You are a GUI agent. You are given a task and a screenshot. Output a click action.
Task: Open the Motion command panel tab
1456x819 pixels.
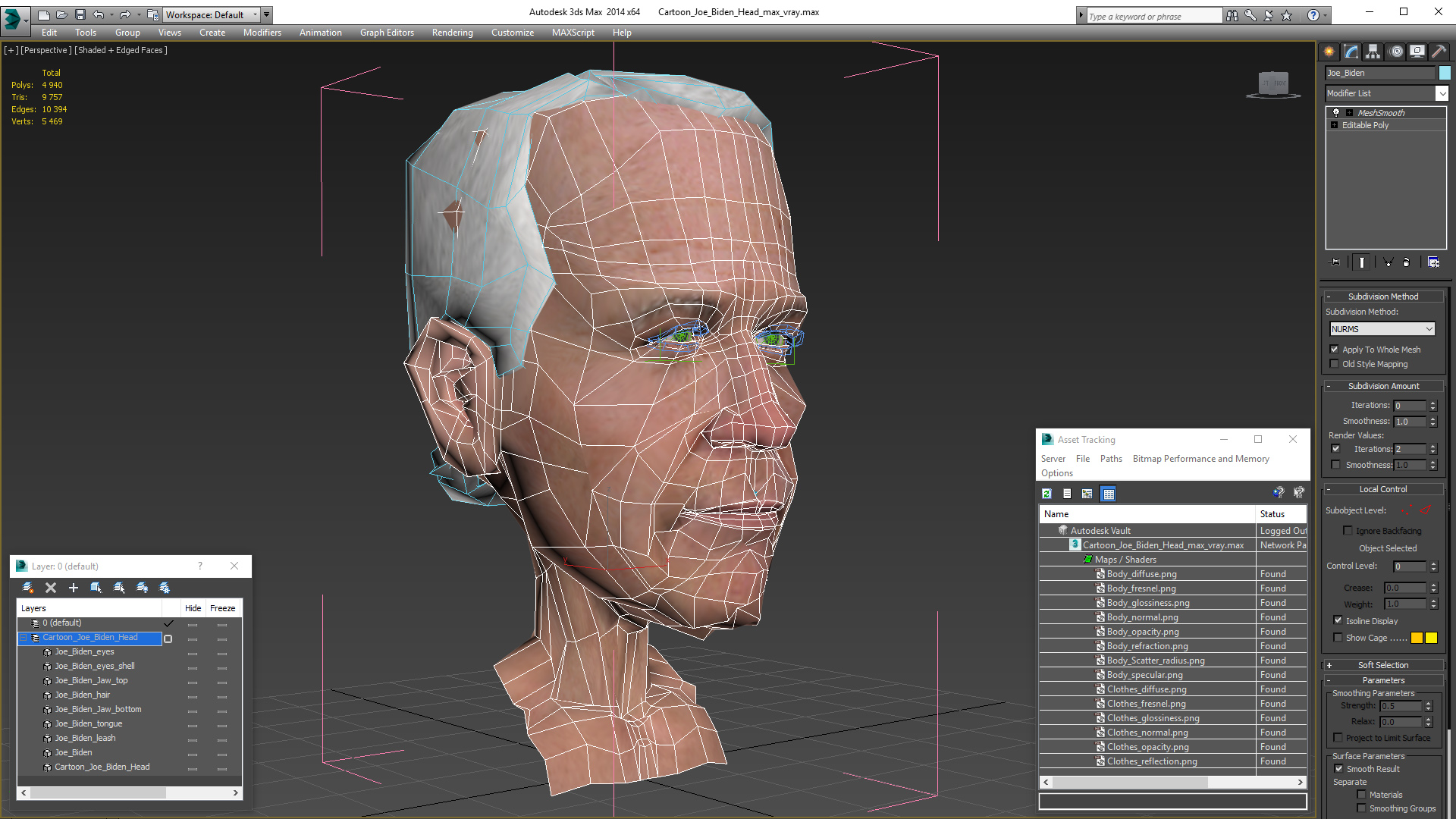(x=1395, y=52)
